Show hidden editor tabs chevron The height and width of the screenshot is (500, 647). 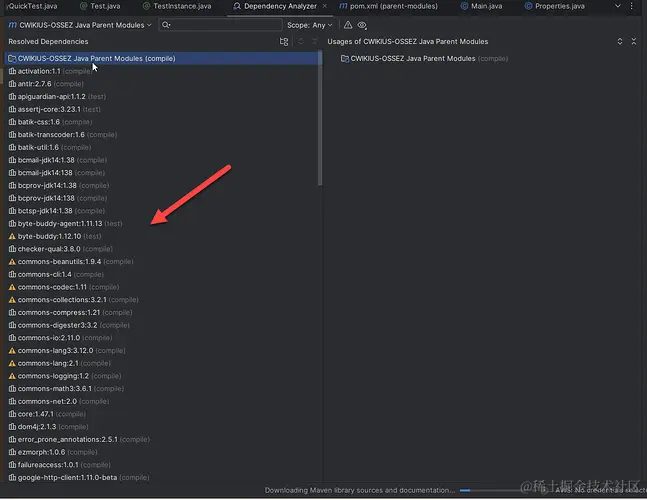[x=618, y=6]
